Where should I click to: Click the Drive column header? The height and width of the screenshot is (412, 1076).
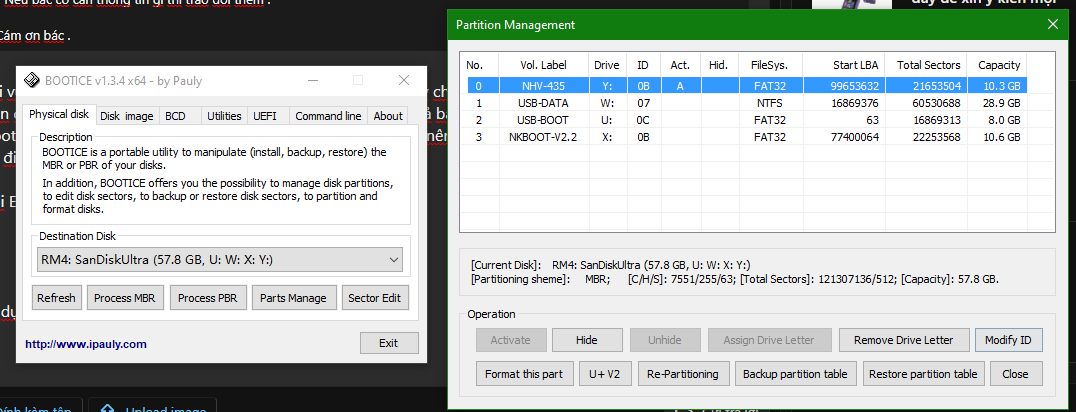pyautogui.click(x=607, y=65)
